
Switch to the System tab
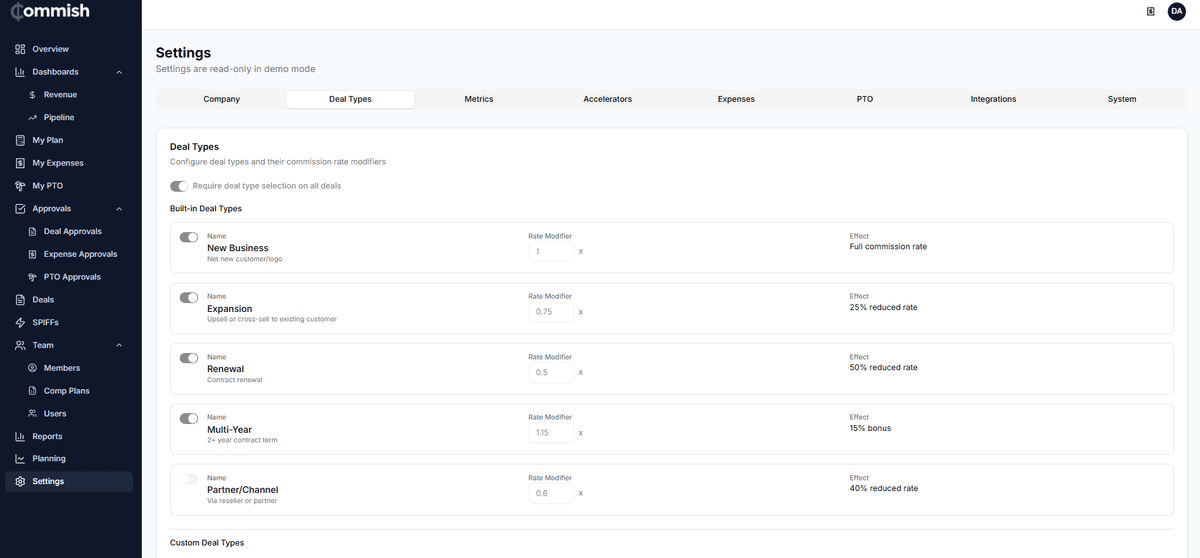tap(1122, 99)
